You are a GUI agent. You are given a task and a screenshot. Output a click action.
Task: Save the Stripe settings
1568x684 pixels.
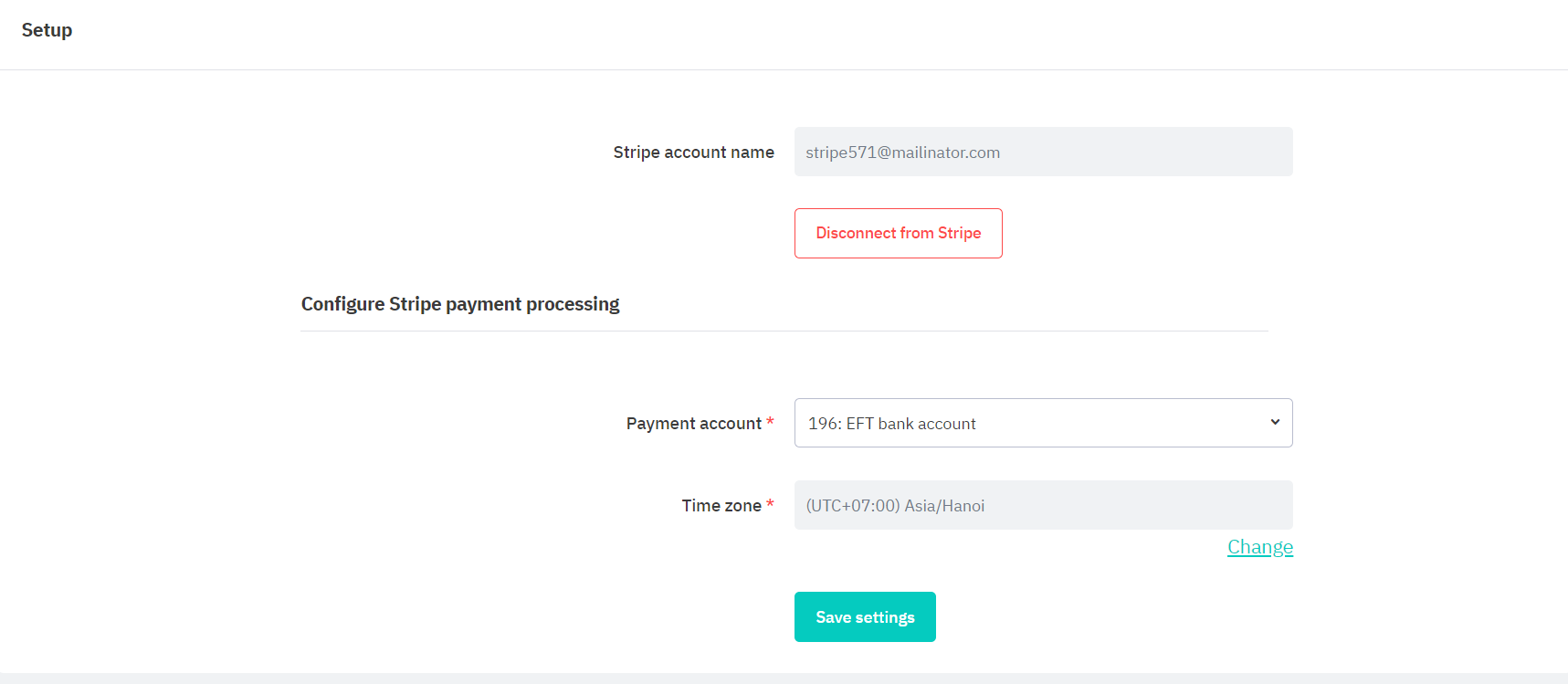[x=865, y=617]
